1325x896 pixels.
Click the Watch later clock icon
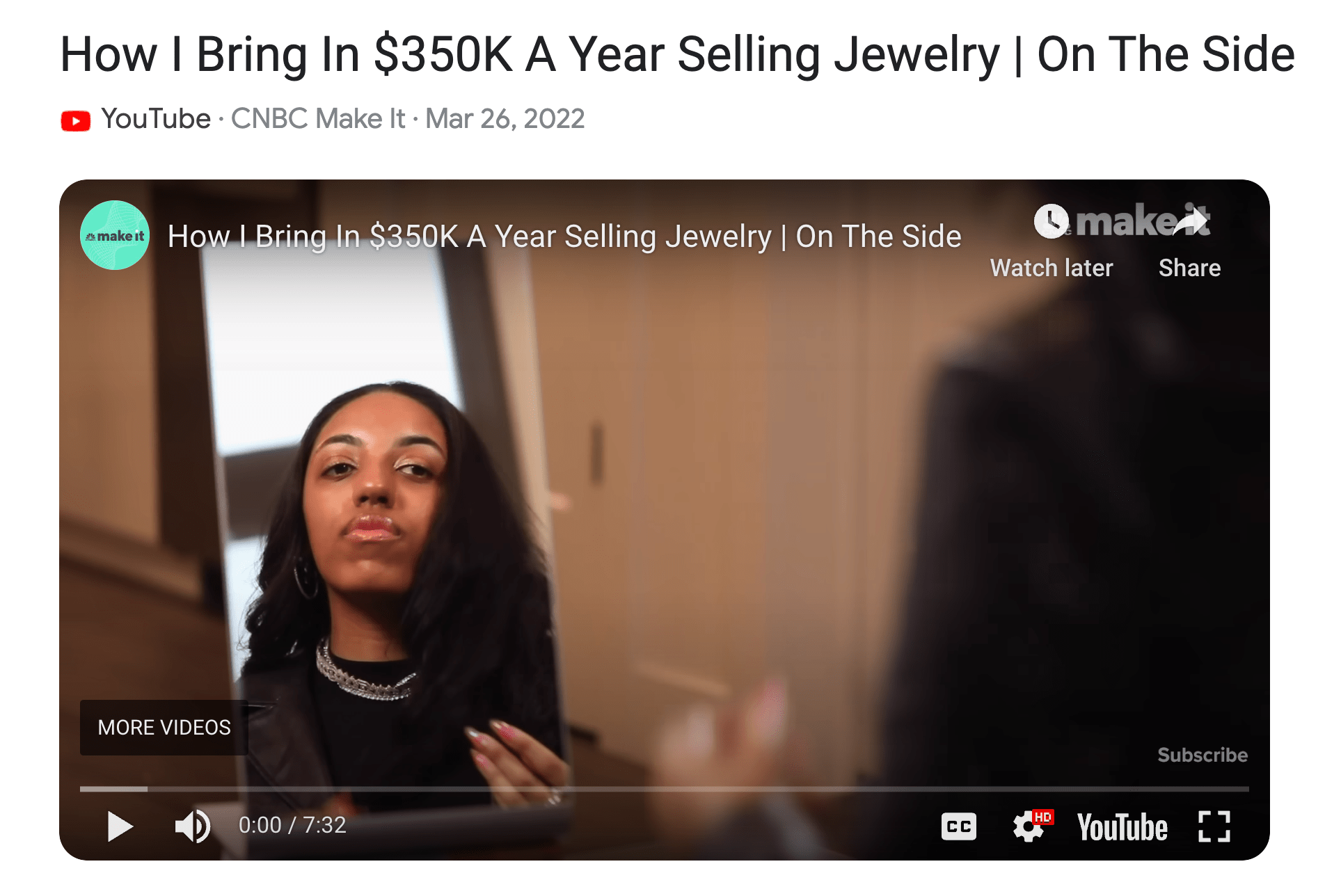click(1051, 221)
